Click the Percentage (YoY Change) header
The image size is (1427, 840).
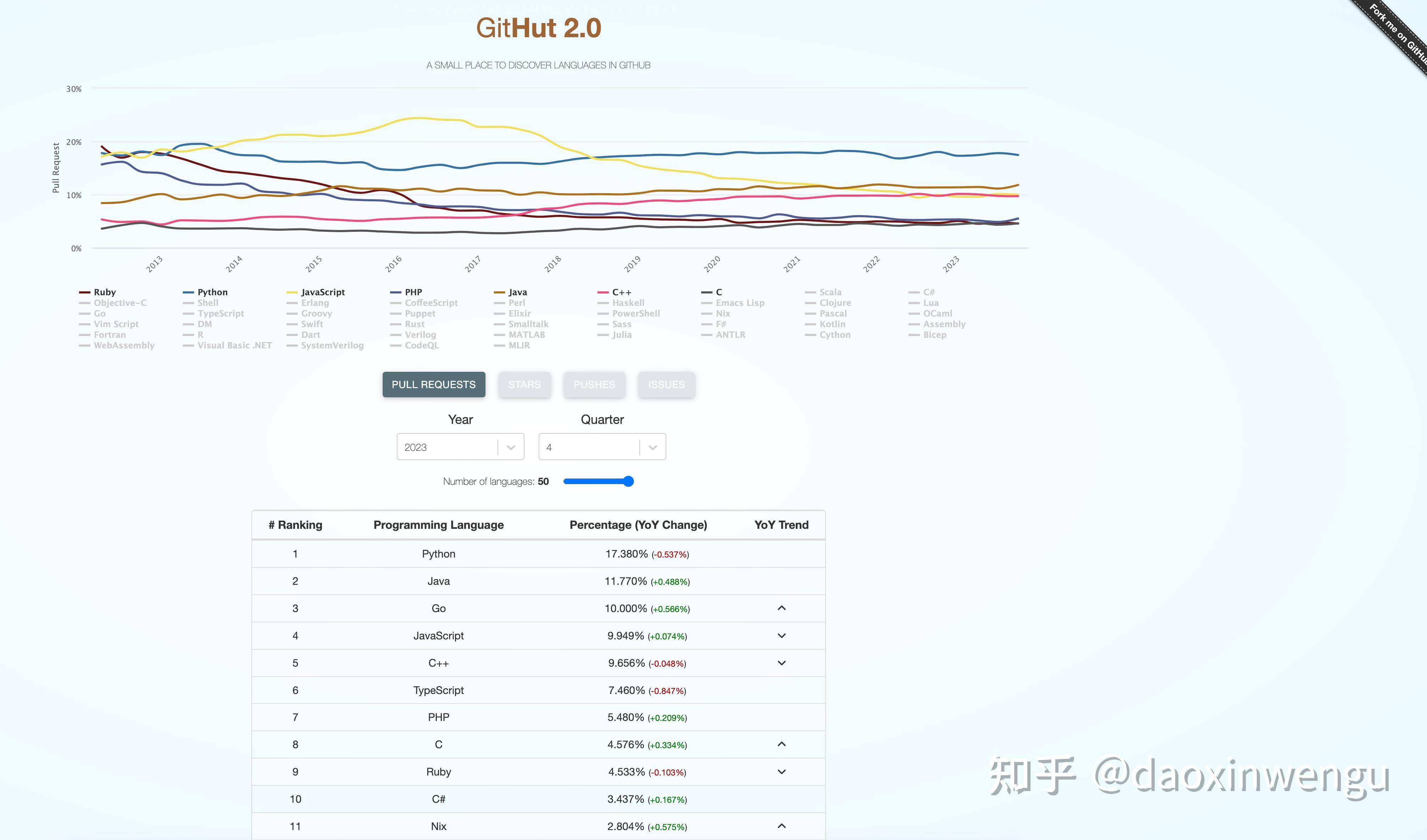[638, 525]
